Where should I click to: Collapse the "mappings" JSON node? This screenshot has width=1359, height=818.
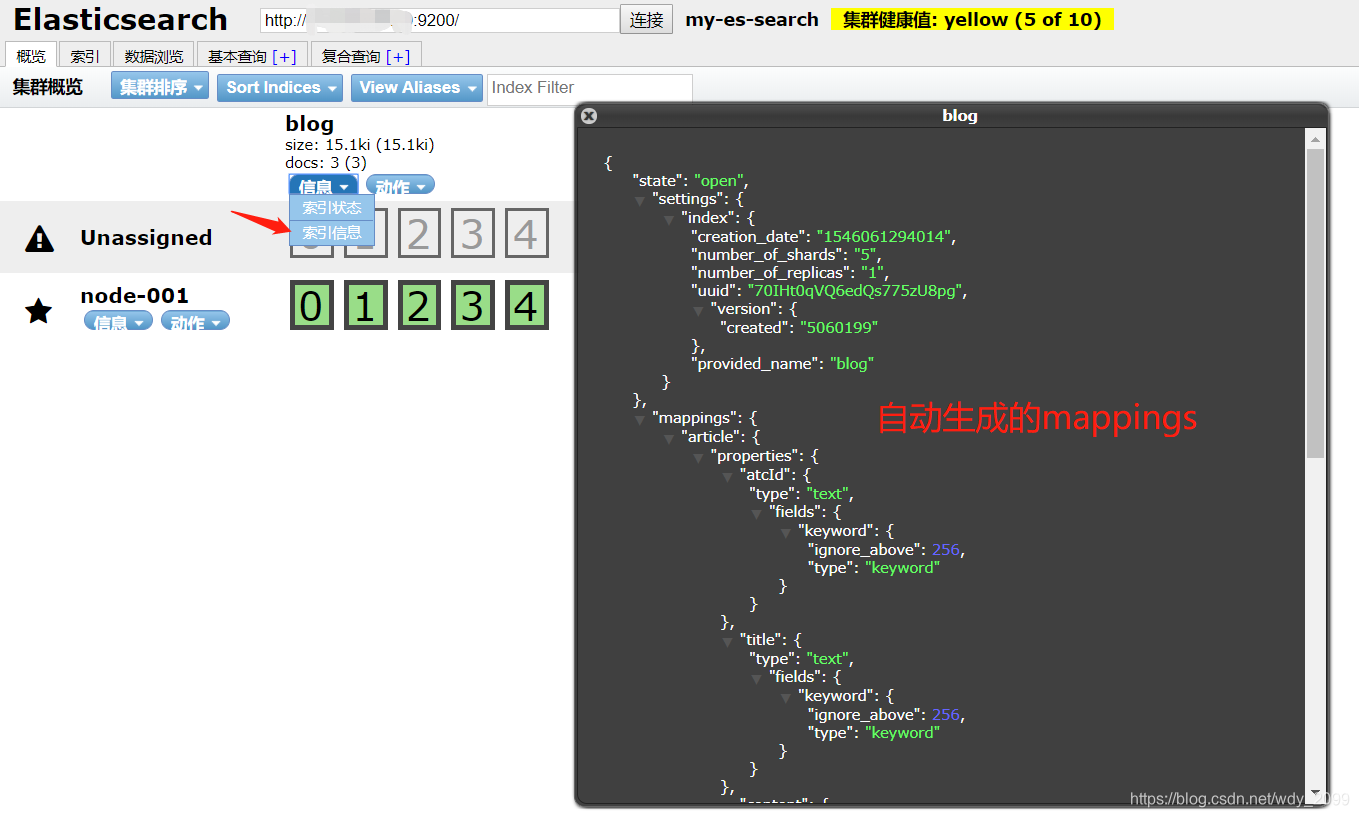click(x=640, y=420)
